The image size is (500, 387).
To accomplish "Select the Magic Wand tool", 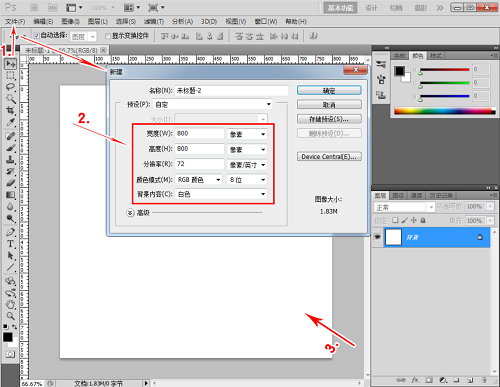I will pos(10,99).
